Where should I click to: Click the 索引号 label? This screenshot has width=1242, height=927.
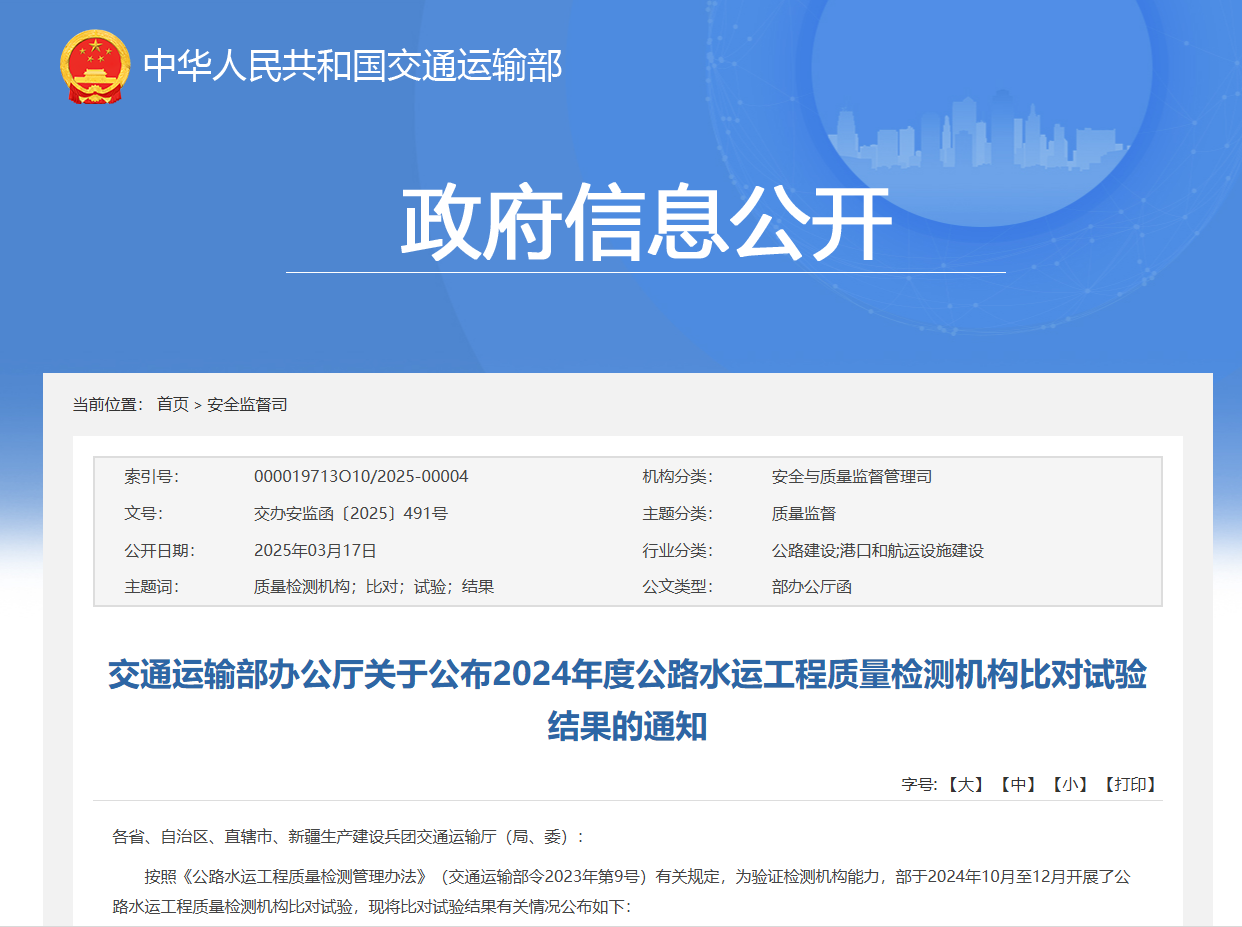152,476
